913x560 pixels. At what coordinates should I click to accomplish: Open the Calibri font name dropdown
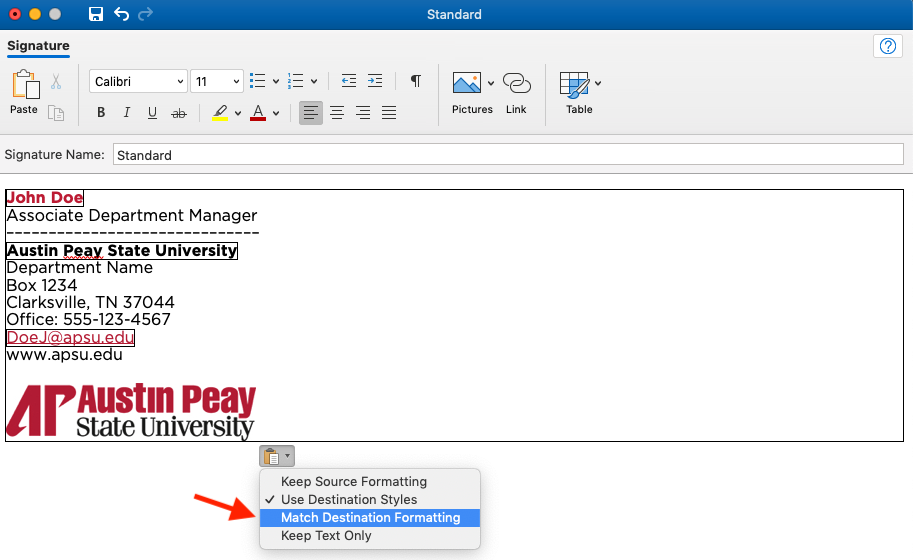[x=138, y=82]
